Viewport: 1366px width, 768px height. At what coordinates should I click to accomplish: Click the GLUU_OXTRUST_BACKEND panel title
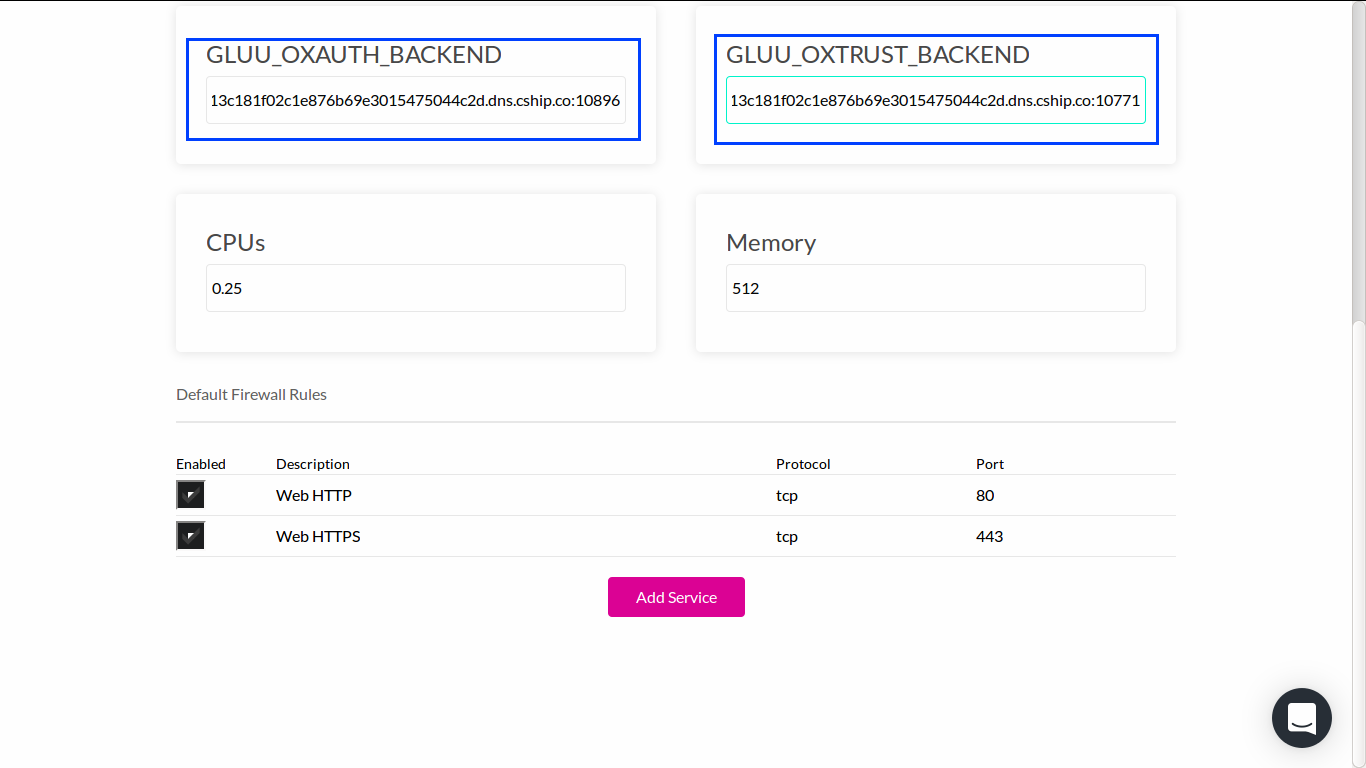pyautogui.click(x=878, y=55)
